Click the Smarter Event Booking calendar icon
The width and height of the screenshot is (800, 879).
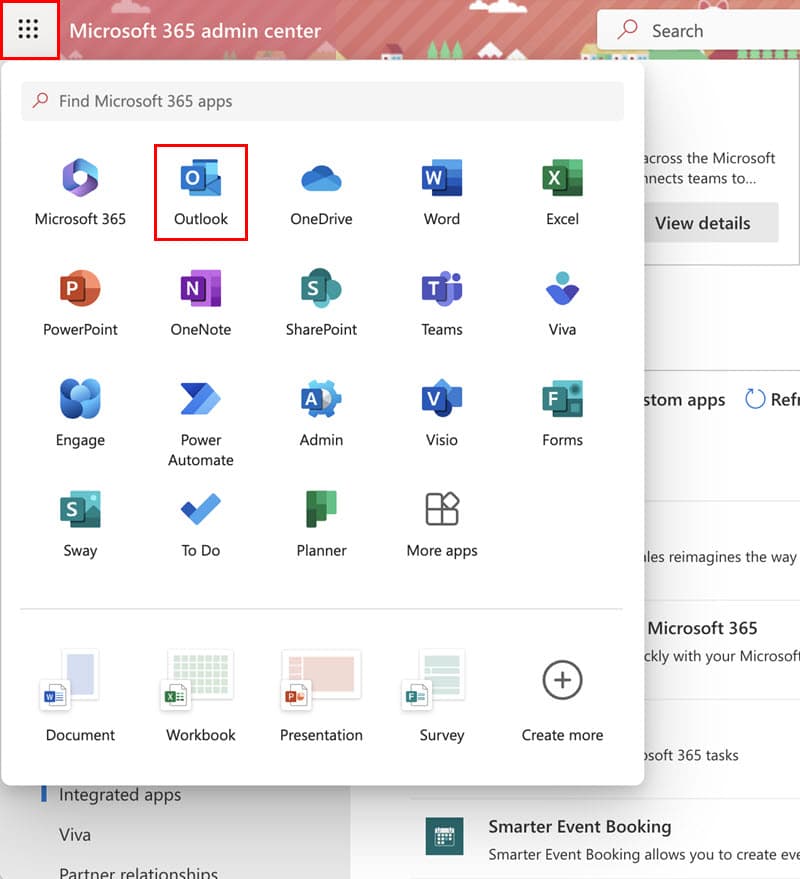pyautogui.click(x=444, y=836)
